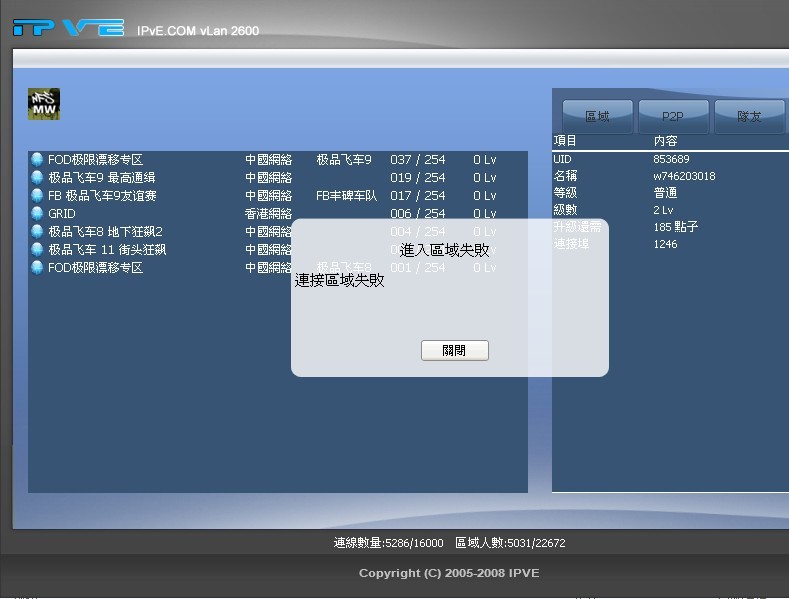The height and width of the screenshot is (599, 789).
Task: Close the dialog with 關閉 button
Action: pyautogui.click(x=454, y=350)
